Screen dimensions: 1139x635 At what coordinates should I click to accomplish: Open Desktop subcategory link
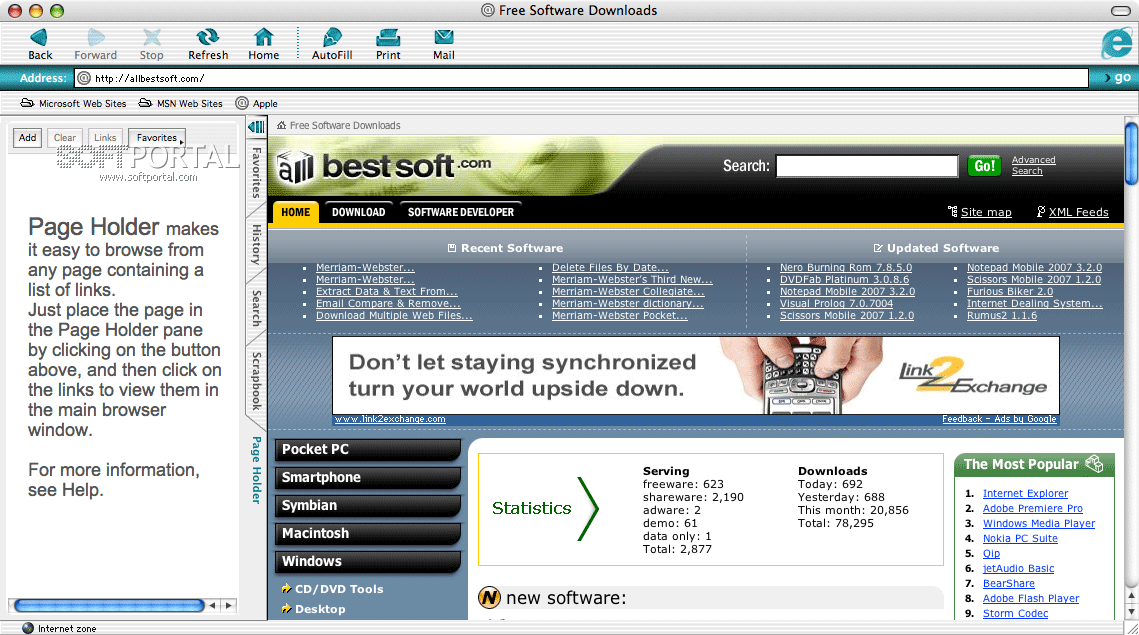320,610
